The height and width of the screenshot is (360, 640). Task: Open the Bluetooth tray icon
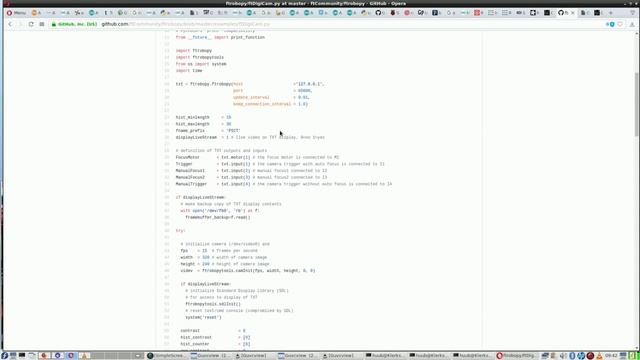pos(572,356)
